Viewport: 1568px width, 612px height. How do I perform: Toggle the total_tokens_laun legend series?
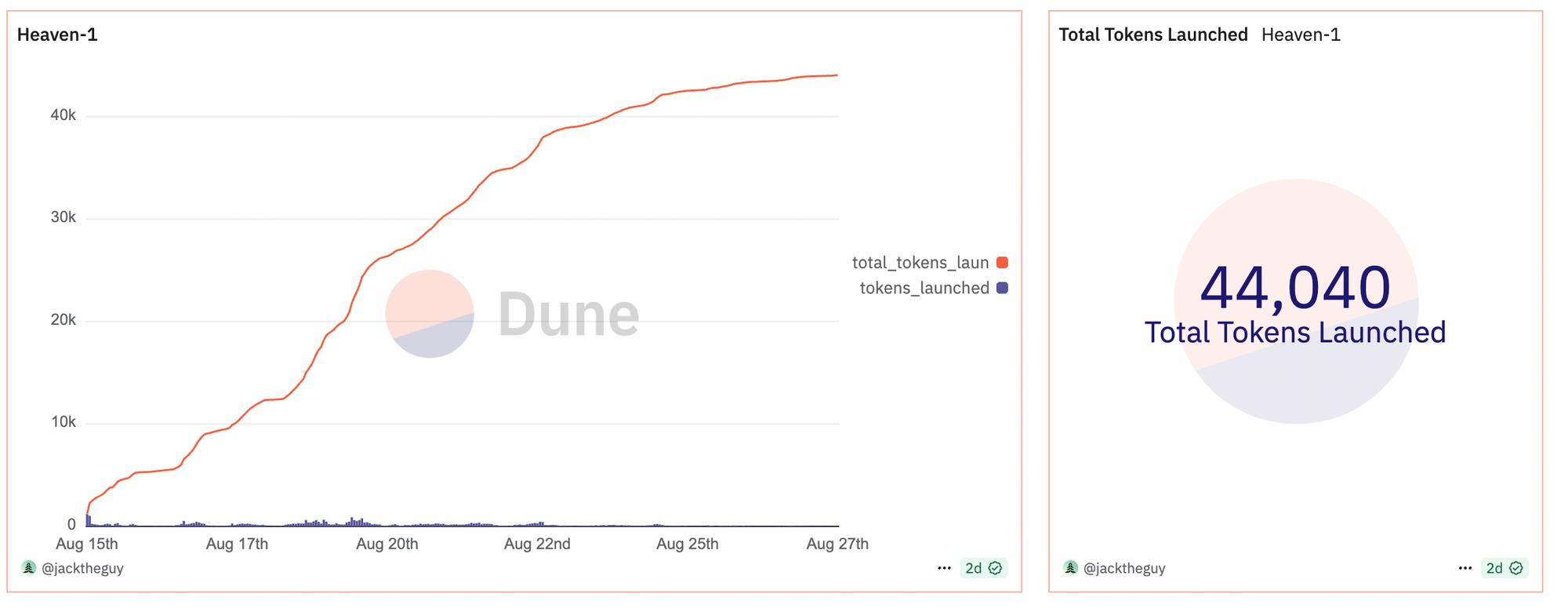click(920, 263)
